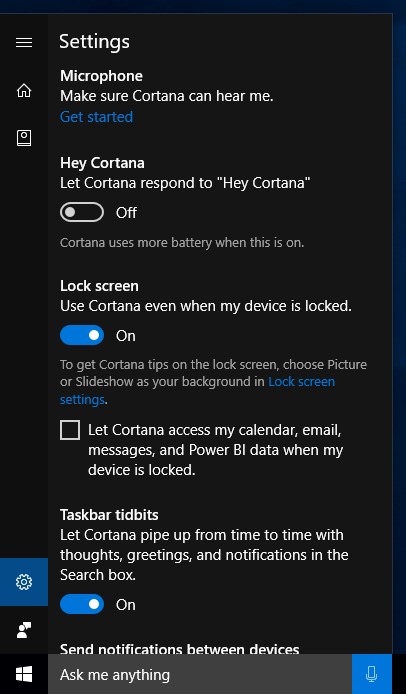Activate the microphone icon in search box
This screenshot has width=406, height=694.
click(372, 674)
